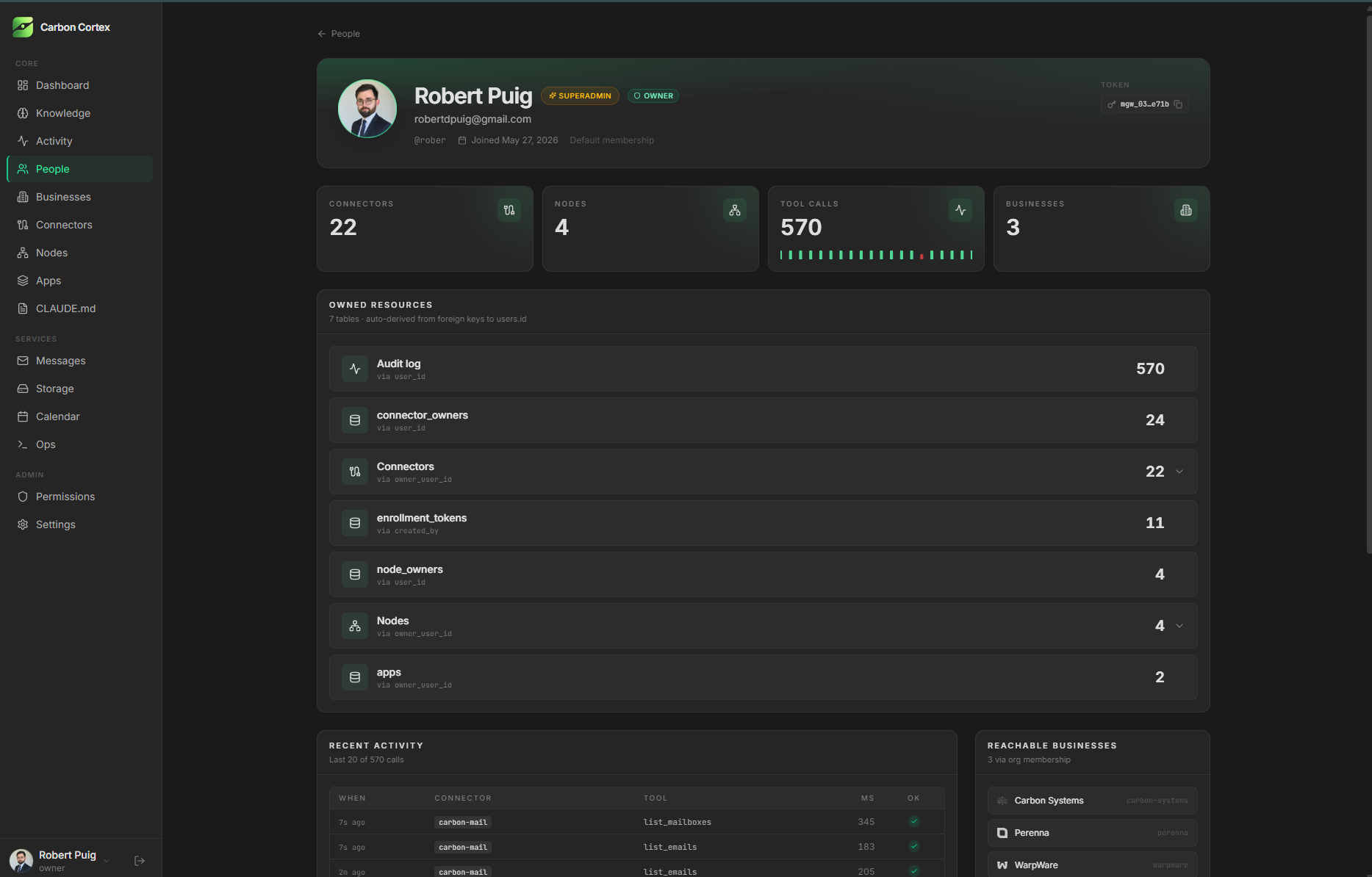Image resolution: width=1372 pixels, height=877 pixels.
Task: Click the Storage drive icon
Action: click(x=23, y=389)
